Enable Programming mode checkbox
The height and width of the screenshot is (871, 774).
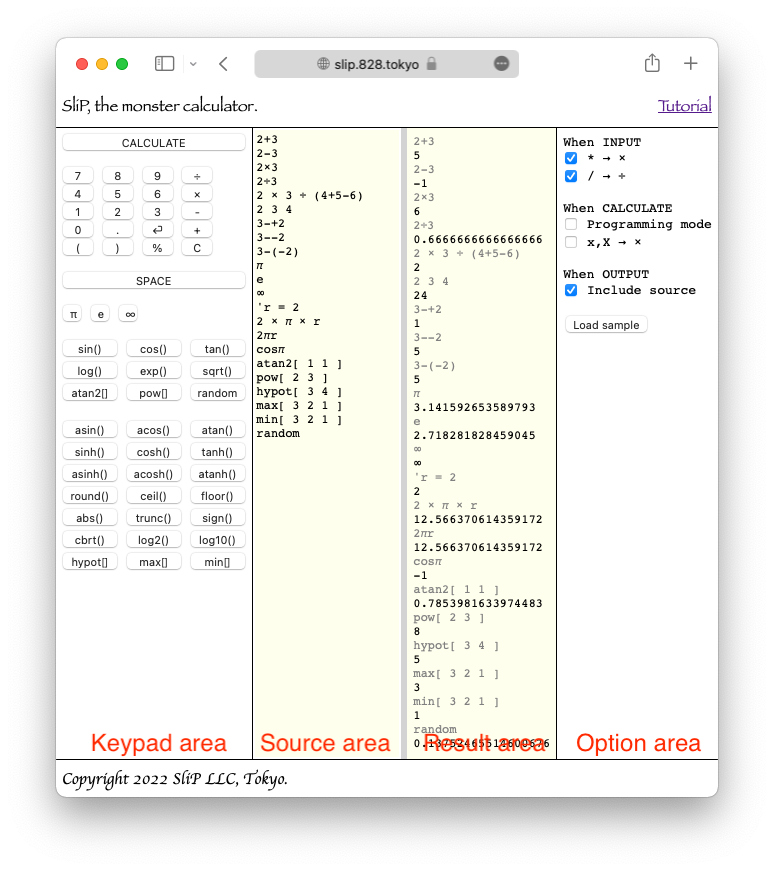[571, 224]
